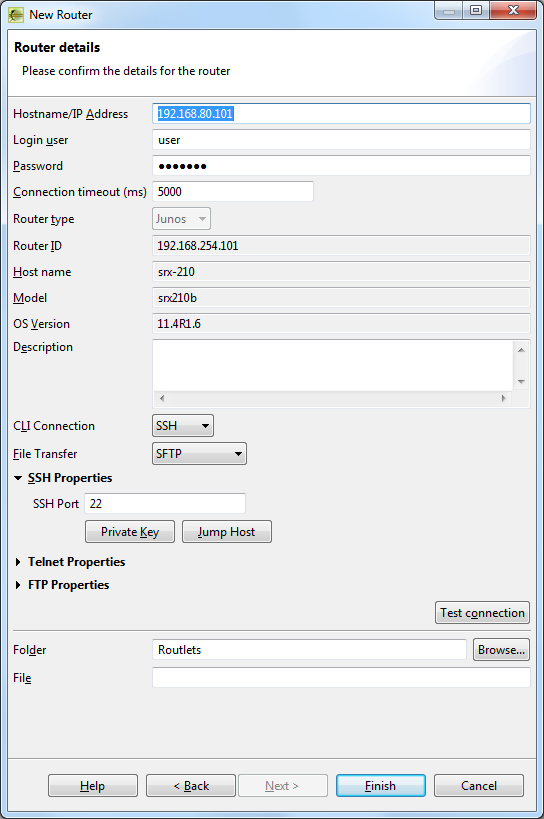544x819 pixels.
Task: Click the Private Key button
Action: [x=130, y=532]
